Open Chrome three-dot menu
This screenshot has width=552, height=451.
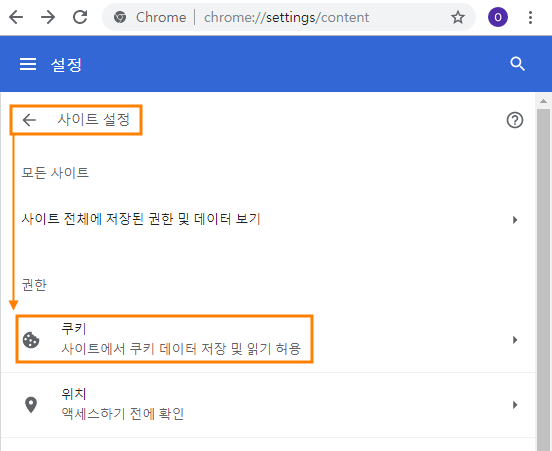(x=530, y=17)
